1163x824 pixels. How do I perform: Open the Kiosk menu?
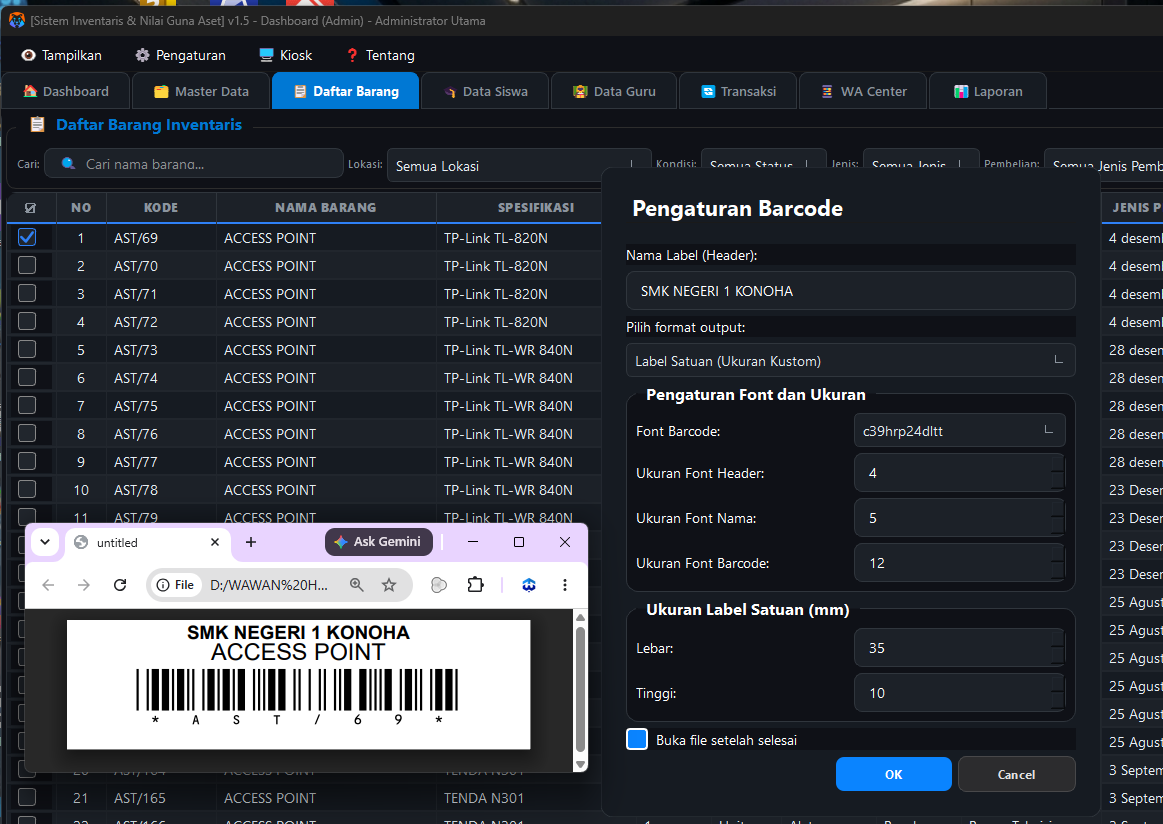click(286, 55)
